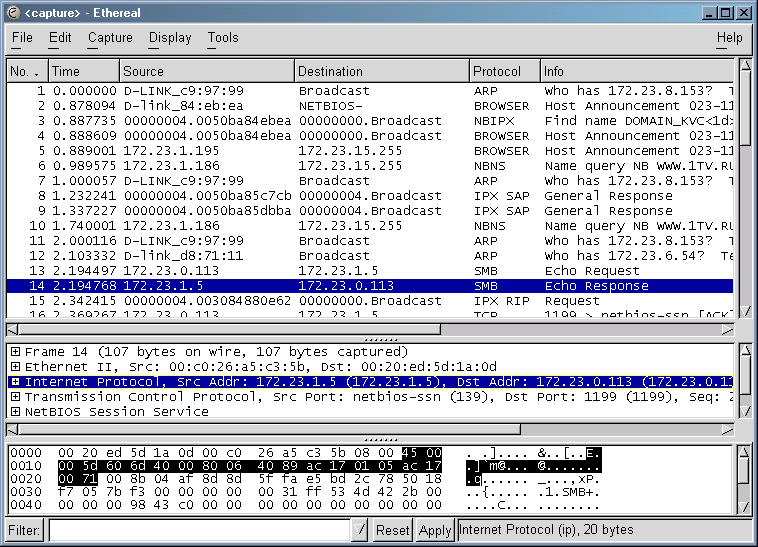Open the Edit menu

60,38
